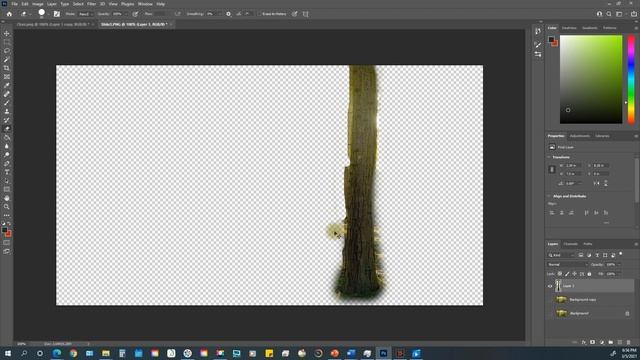640x360 pixels.
Task: Delete layer using trash icon
Action: tap(629, 342)
